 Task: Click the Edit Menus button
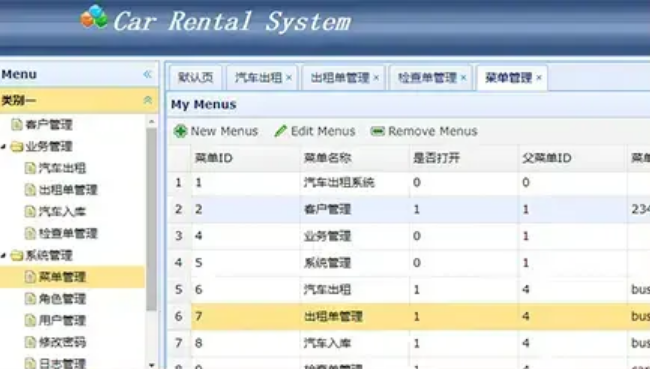pyautogui.click(x=315, y=131)
